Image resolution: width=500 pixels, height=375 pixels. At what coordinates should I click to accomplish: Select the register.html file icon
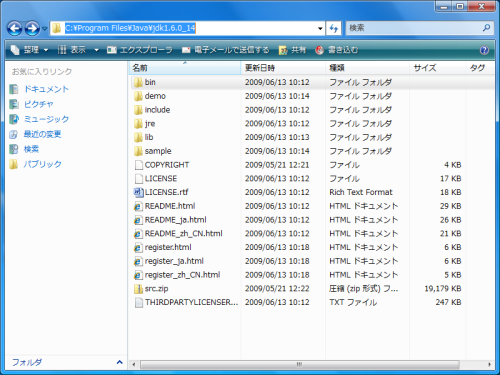pos(138,247)
